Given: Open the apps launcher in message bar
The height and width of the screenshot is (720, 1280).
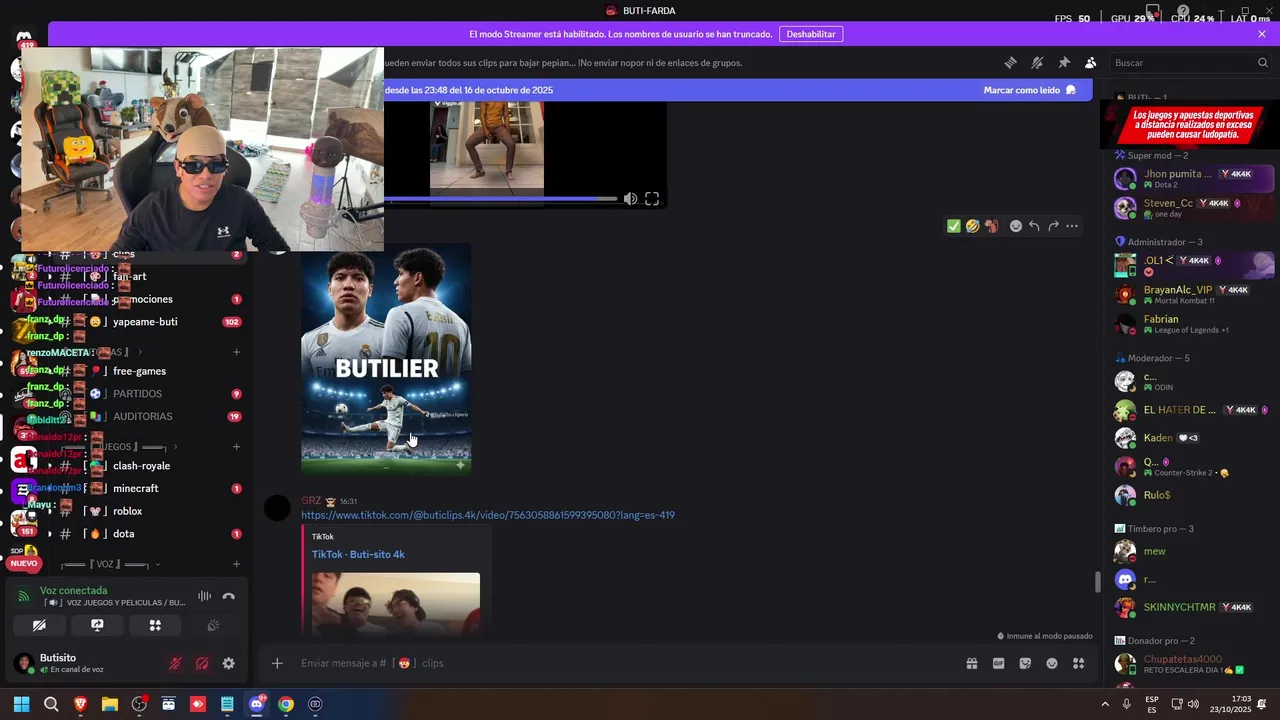Looking at the screenshot, I should [x=1079, y=663].
